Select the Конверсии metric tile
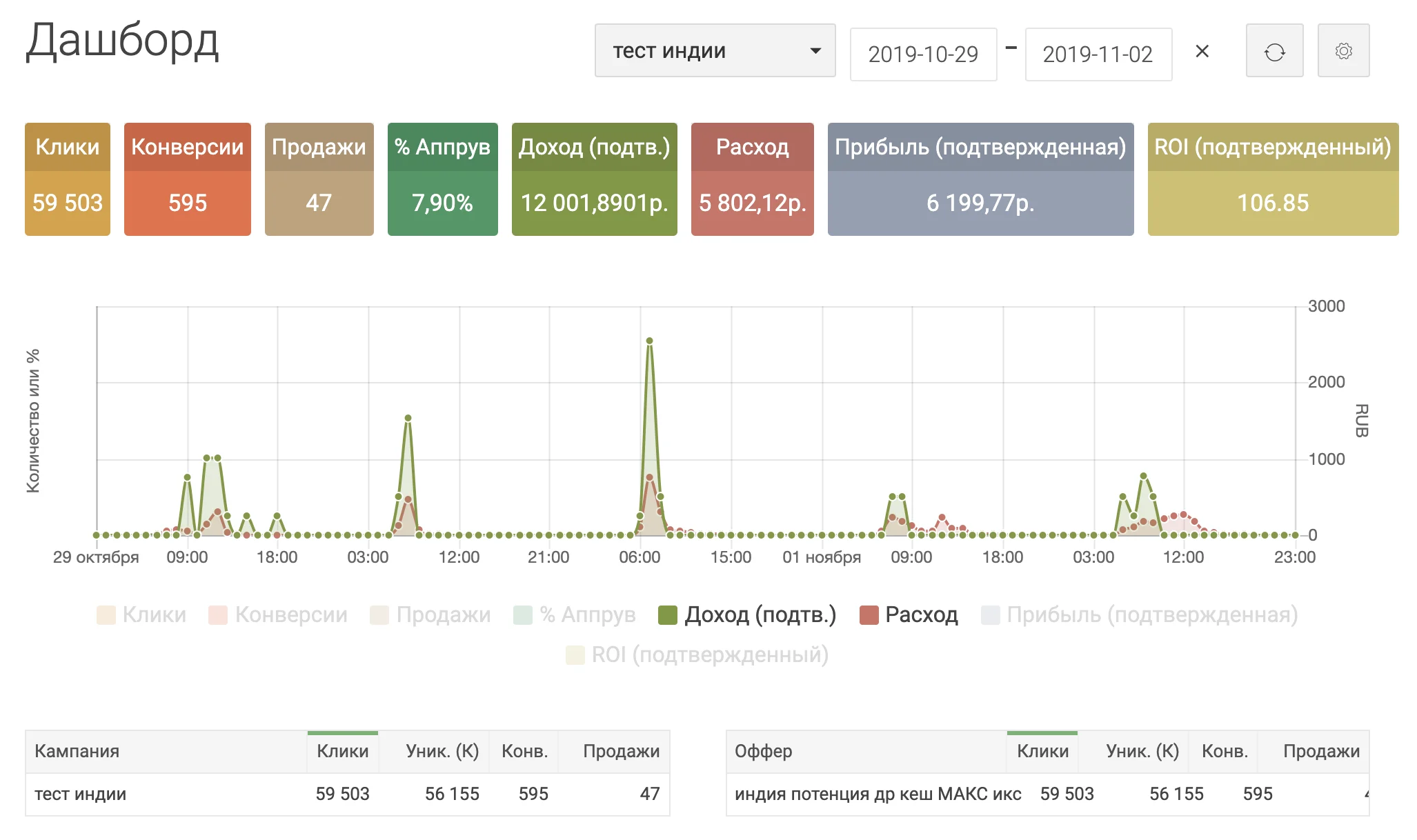 188,179
